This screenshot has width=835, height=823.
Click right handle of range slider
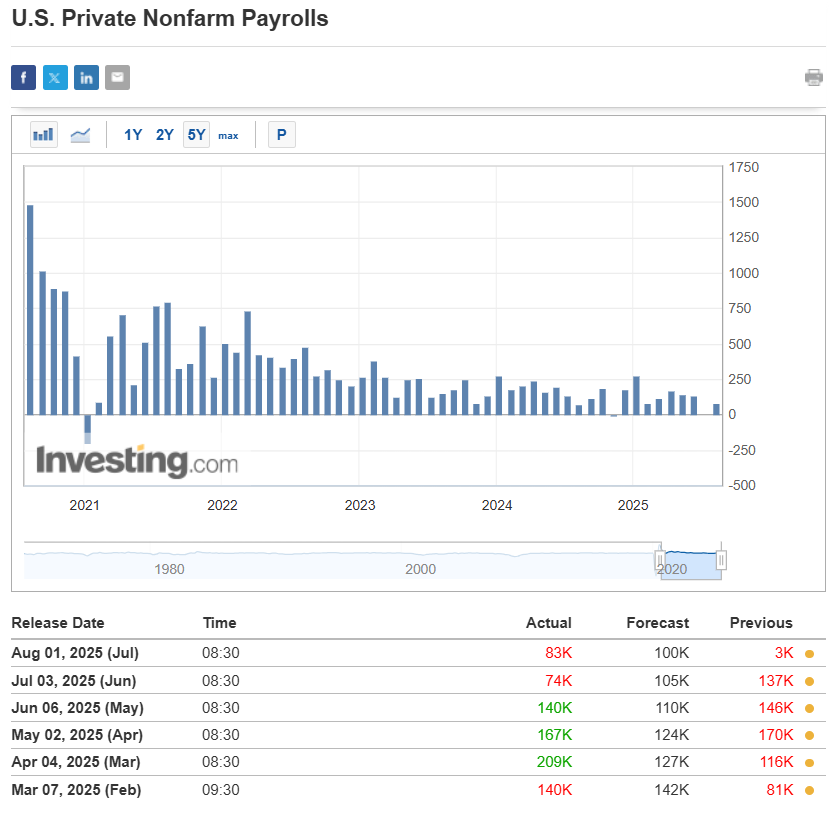tap(721, 560)
